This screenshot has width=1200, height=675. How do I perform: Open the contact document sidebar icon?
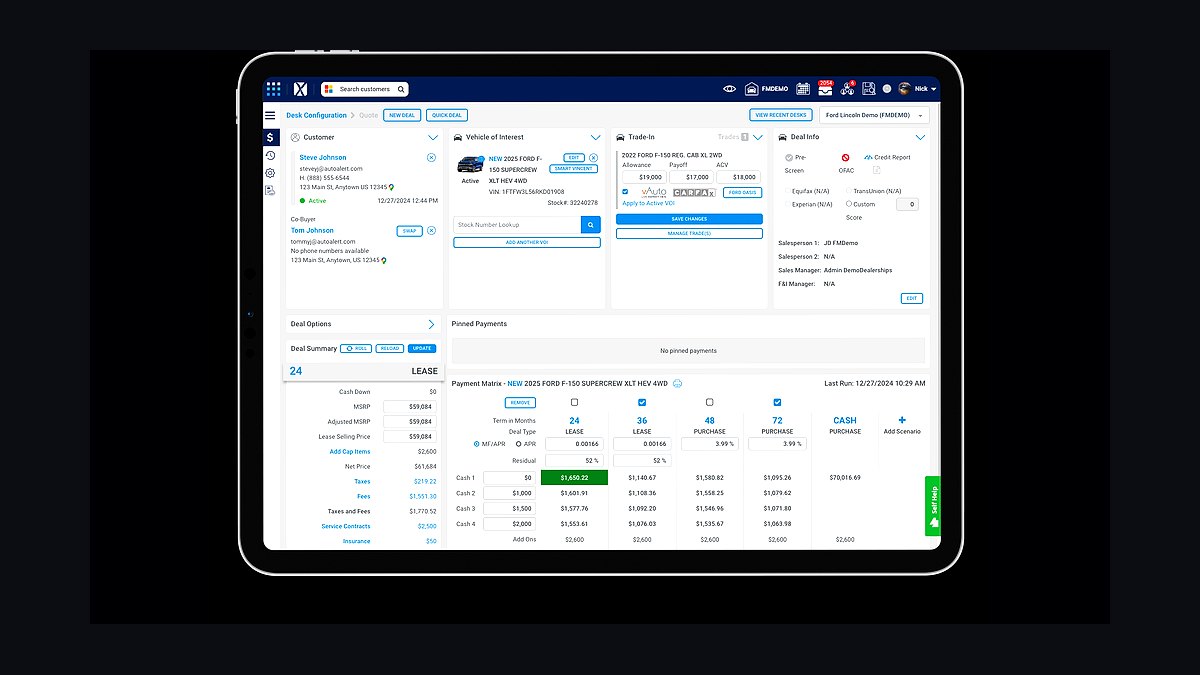coord(270,190)
